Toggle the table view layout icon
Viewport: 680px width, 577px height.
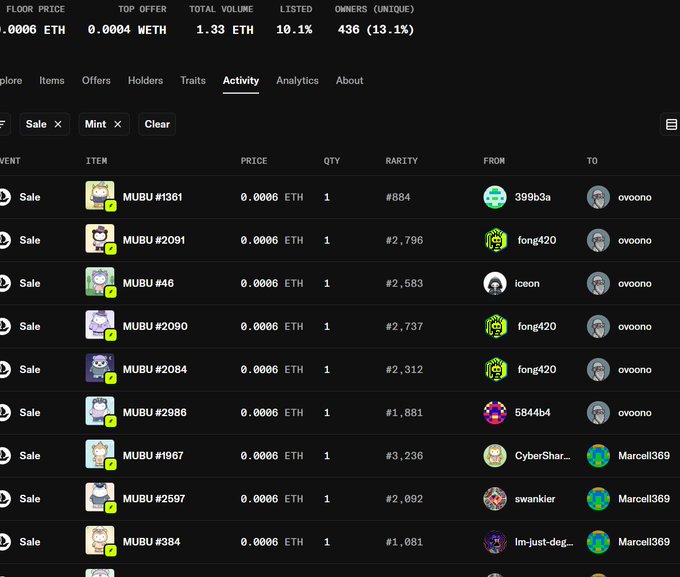(x=671, y=125)
